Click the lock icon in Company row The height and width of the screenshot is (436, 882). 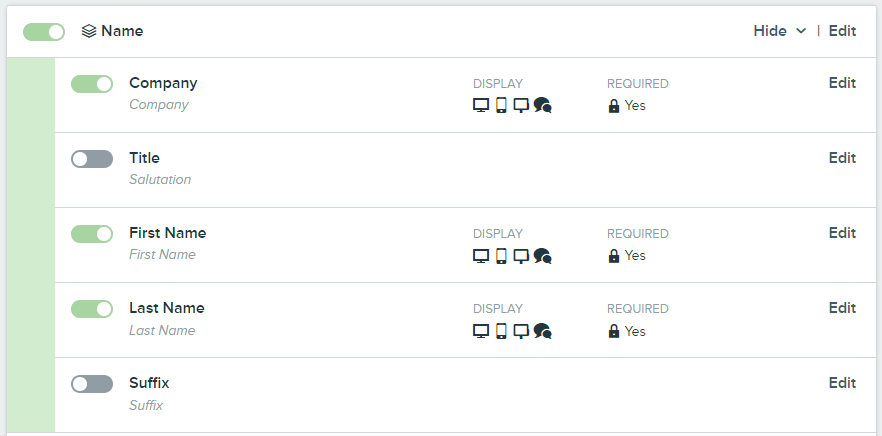(614, 106)
